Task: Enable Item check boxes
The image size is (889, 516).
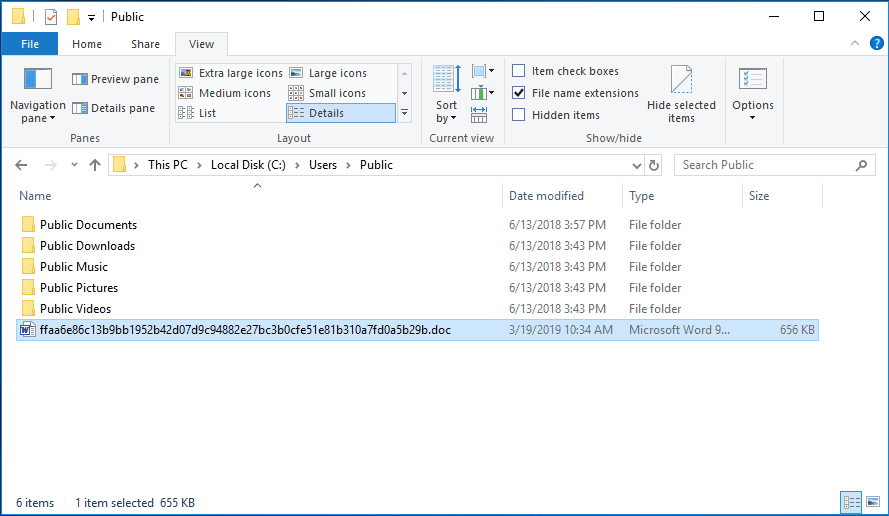Action: [518, 71]
